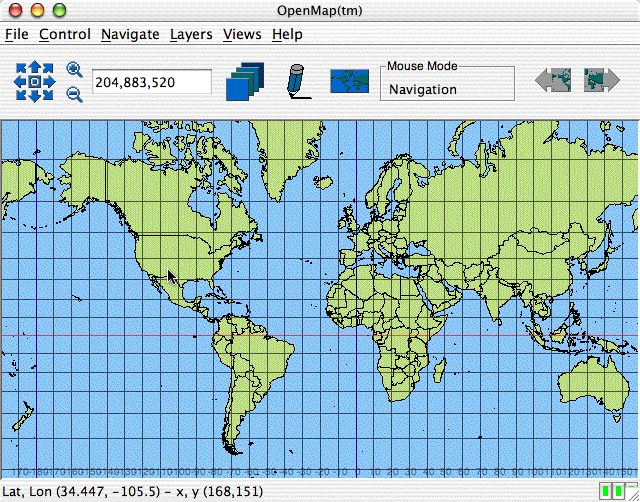Pan the map north using the up arrow

(x=35, y=67)
